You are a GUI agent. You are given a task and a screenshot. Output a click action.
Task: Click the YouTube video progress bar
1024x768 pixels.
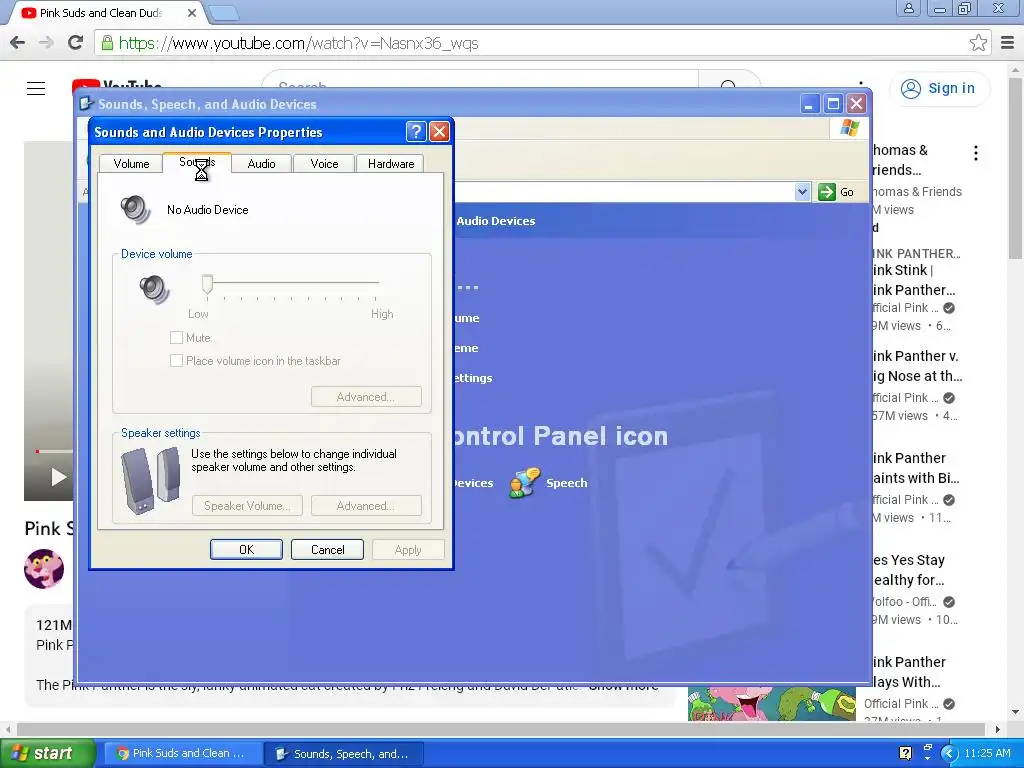[56, 451]
